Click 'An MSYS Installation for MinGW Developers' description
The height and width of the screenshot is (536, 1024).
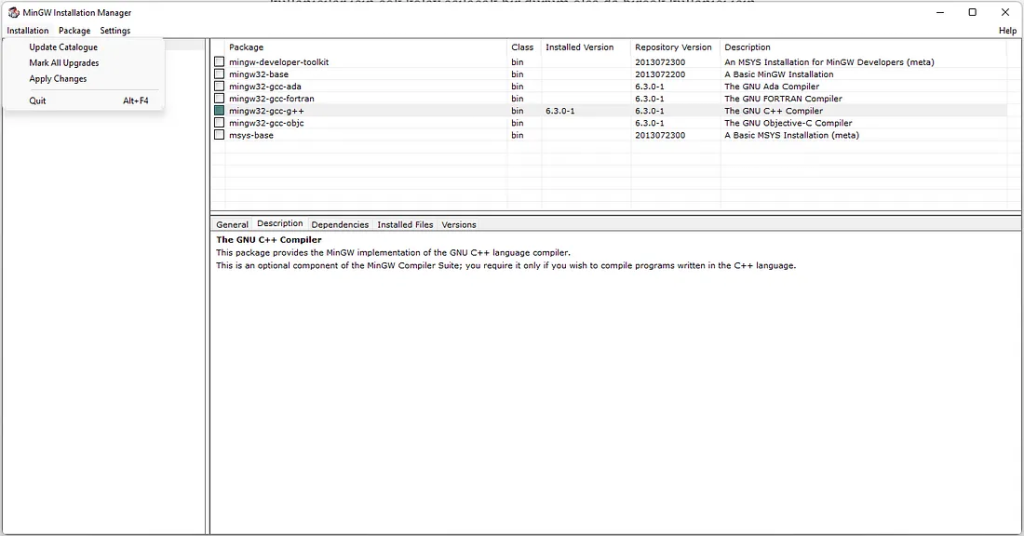pyautogui.click(x=829, y=62)
